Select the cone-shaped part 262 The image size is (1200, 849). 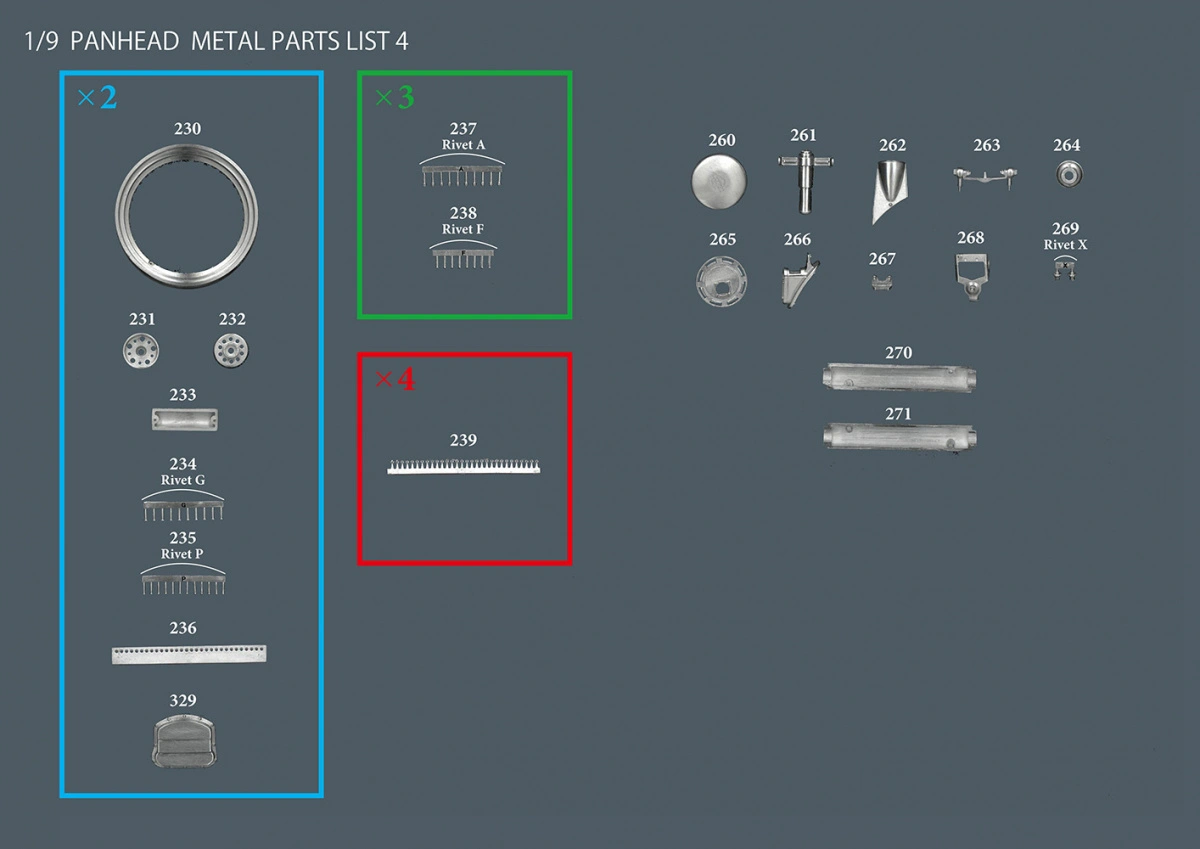click(889, 190)
